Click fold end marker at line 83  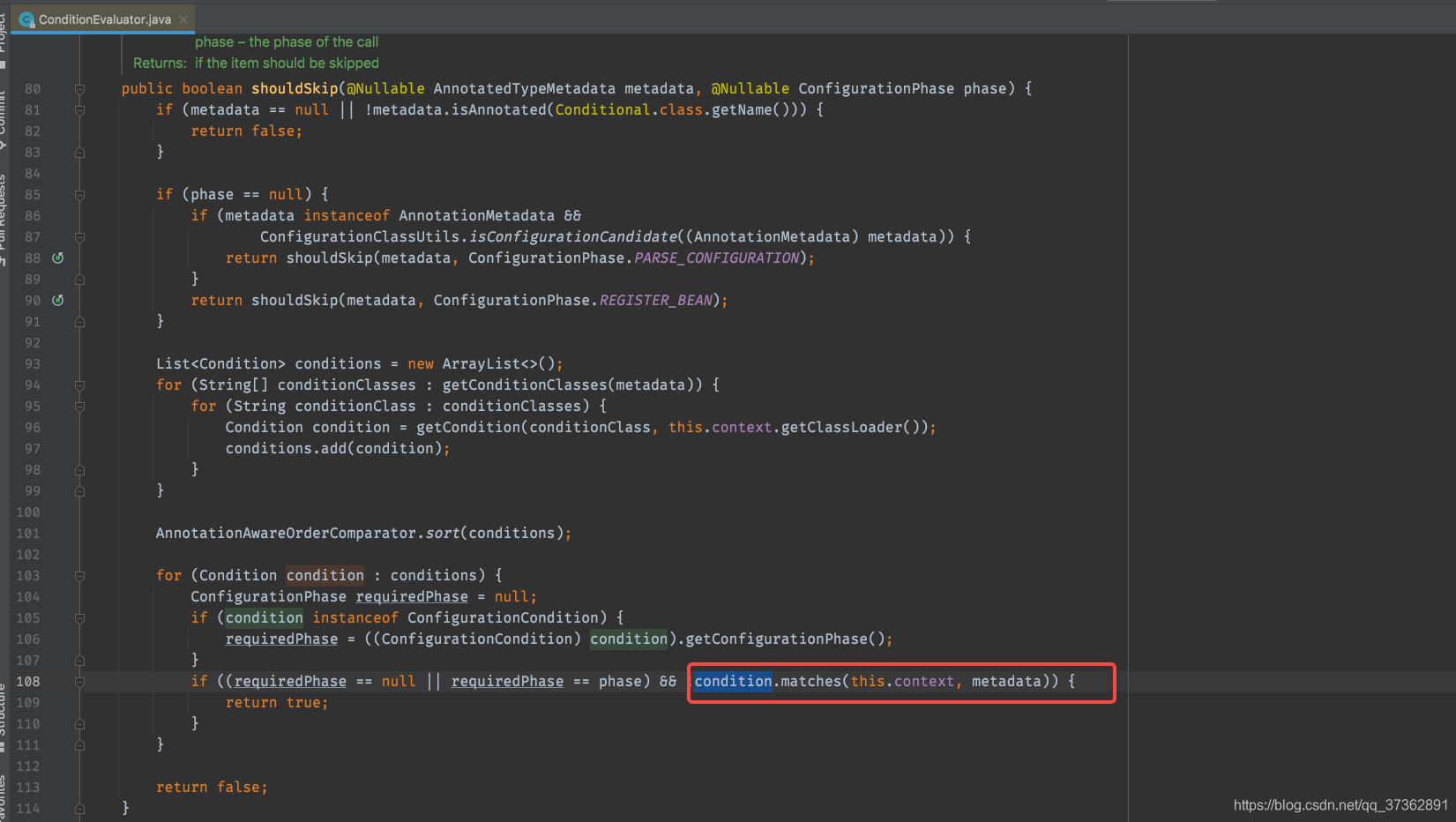click(79, 152)
